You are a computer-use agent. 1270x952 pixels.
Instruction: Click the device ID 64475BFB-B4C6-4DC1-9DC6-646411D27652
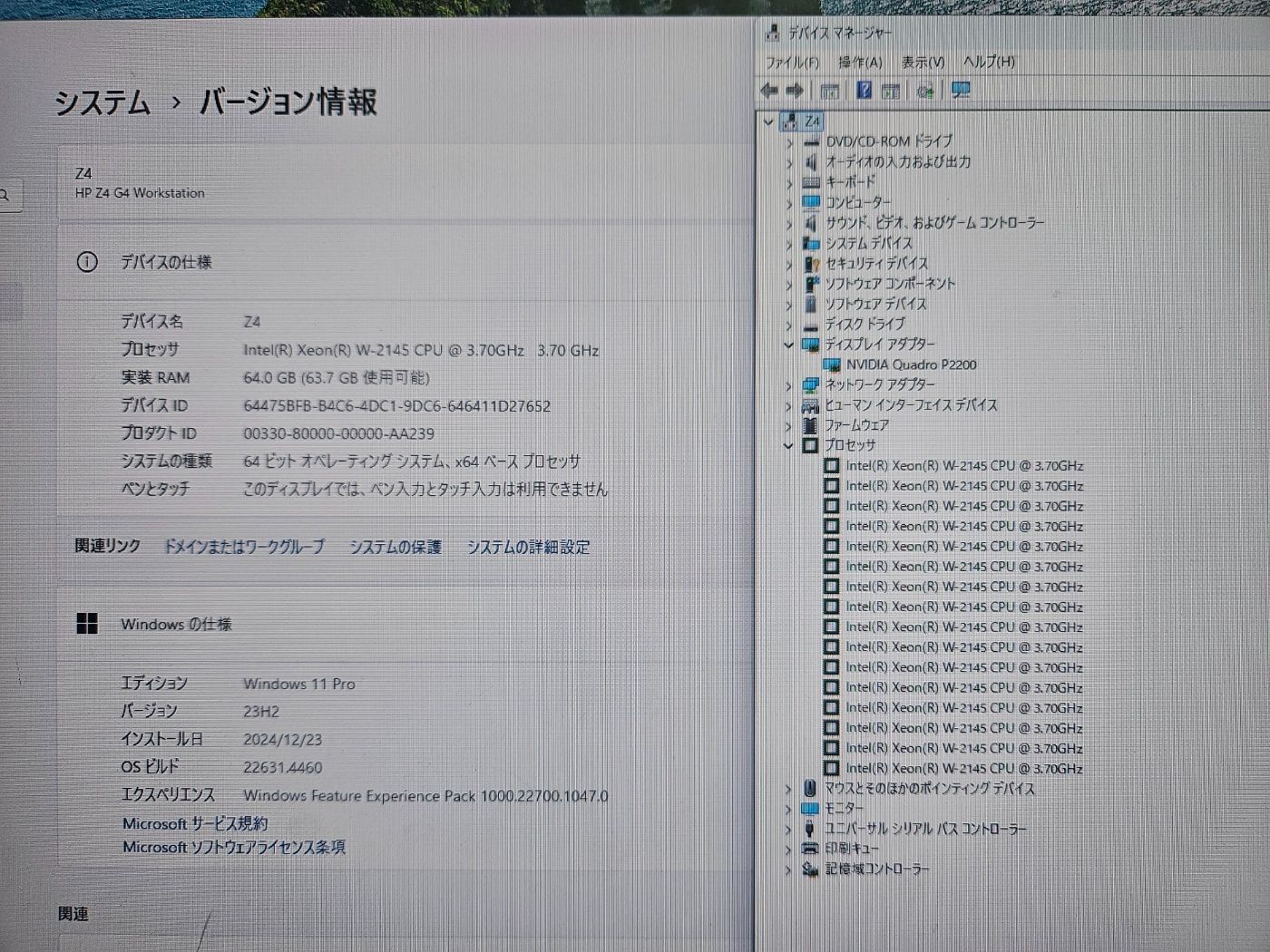click(396, 406)
